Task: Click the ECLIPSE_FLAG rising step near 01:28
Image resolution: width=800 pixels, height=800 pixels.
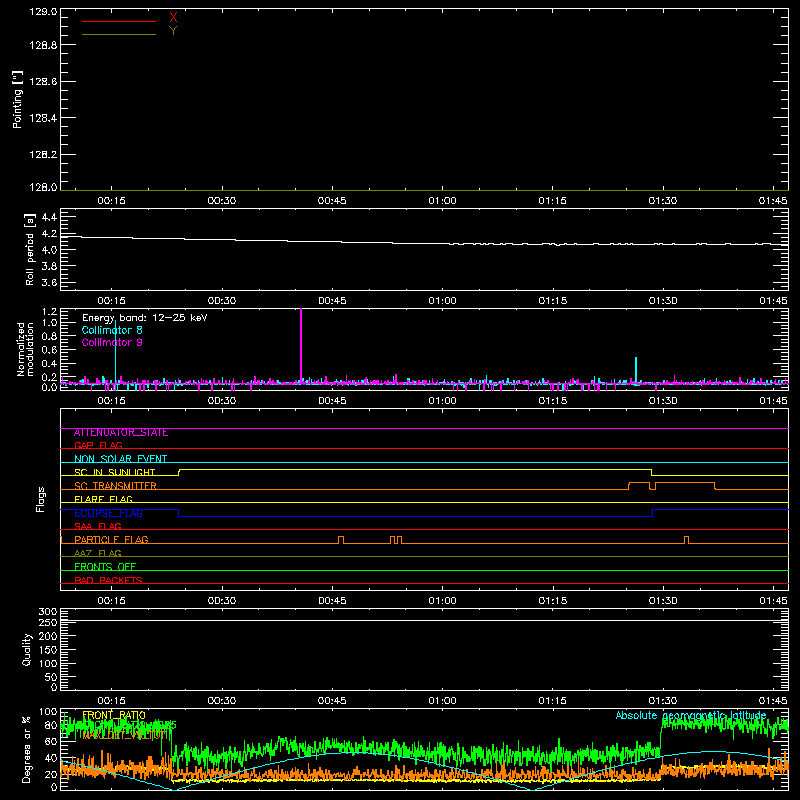Action: pos(653,513)
